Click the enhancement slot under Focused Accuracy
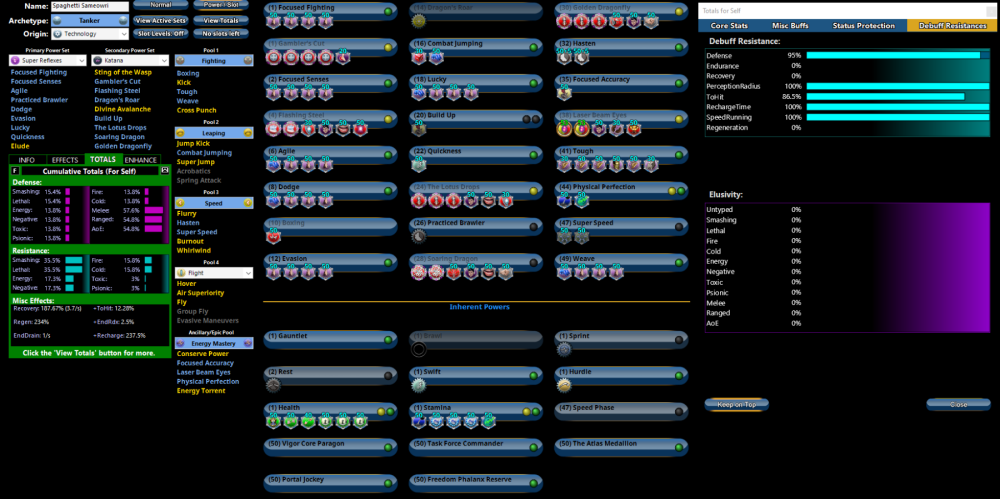The width and height of the screenshot is (1000, 499). click(566, 93)
